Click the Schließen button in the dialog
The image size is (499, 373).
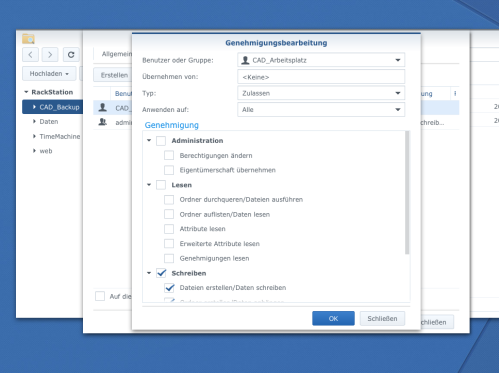pyautogui.click(x=382, y=318)
